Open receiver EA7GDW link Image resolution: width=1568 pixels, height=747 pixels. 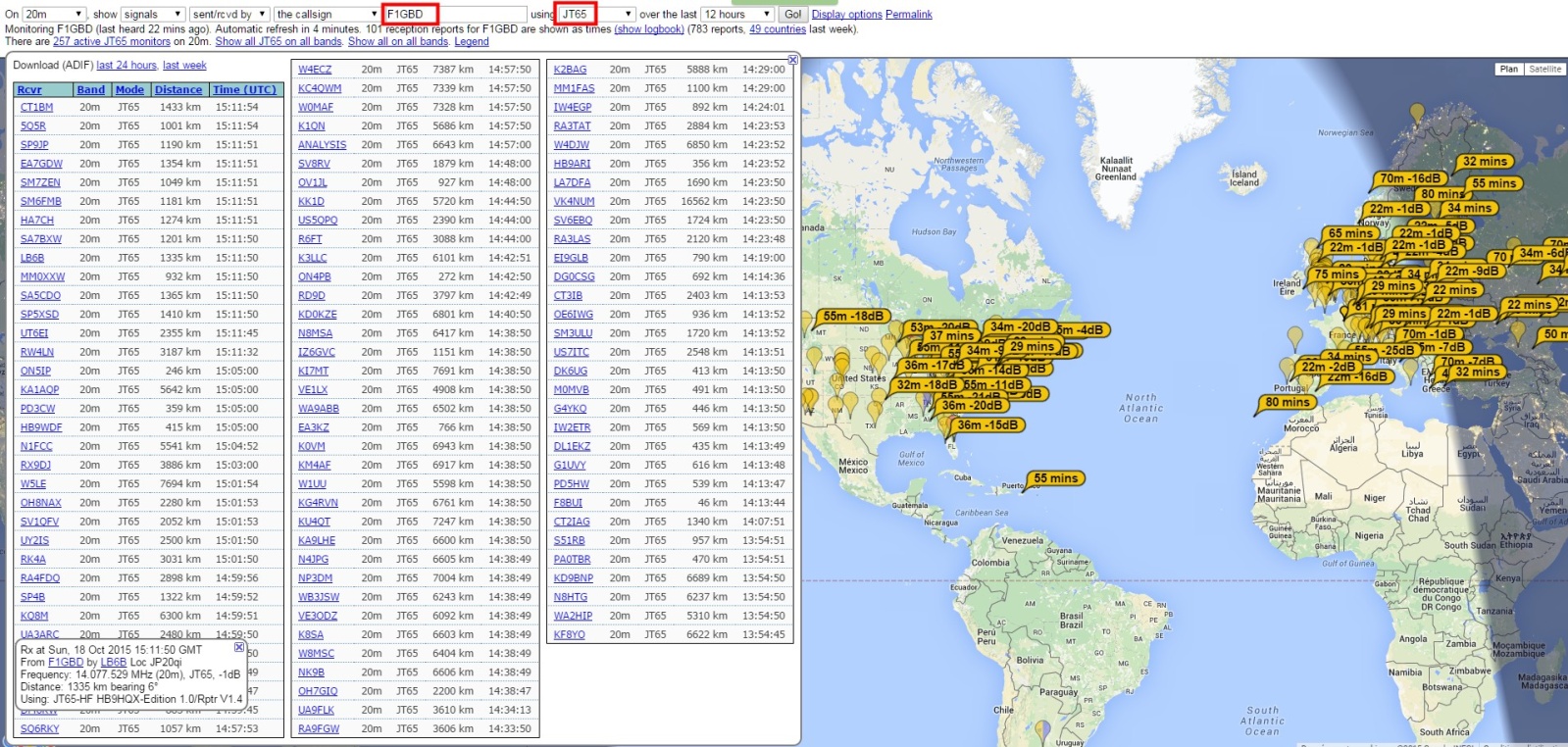[41, 164]
